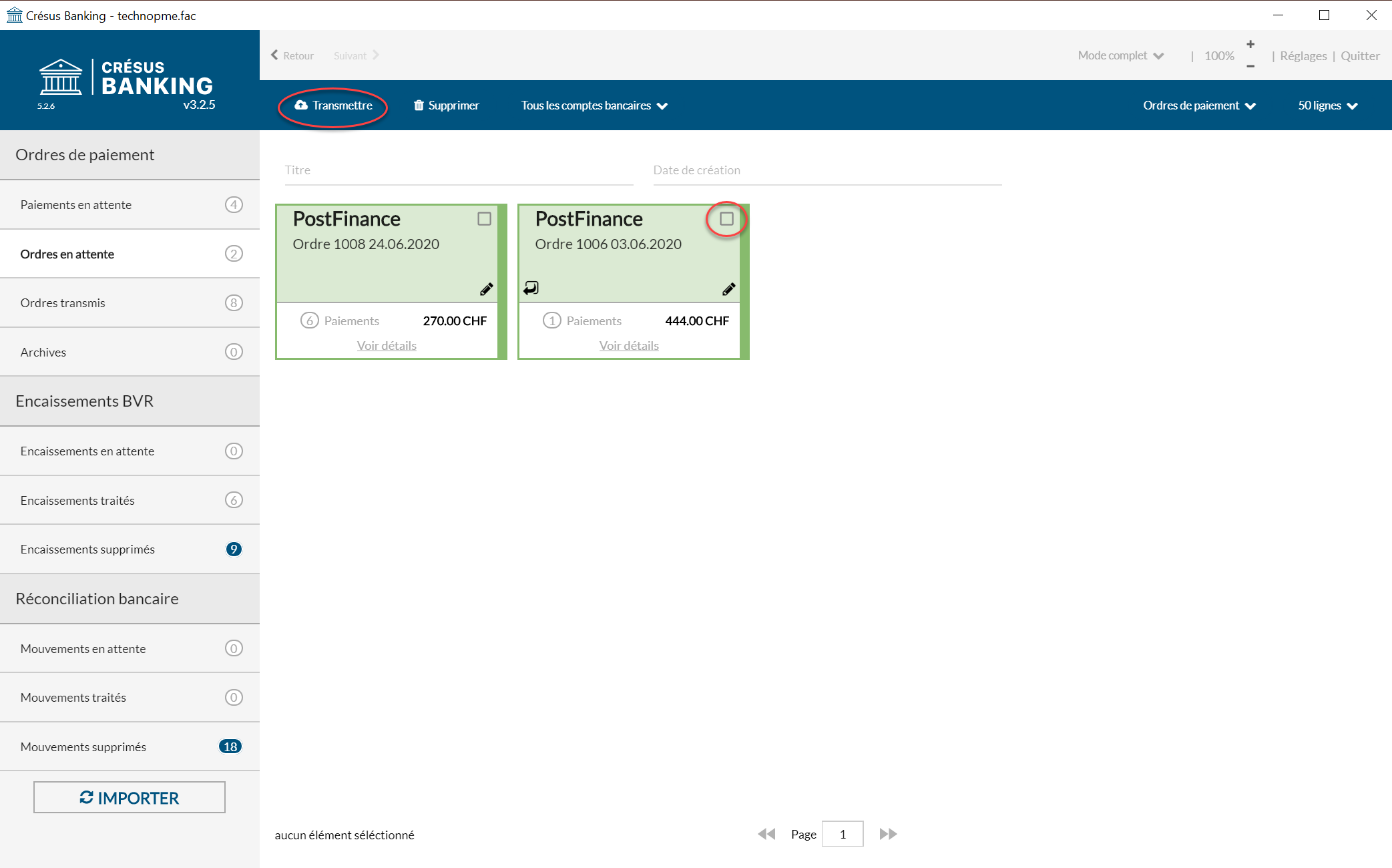Click the 444.00 CHF amount
This screenshot has height=868, width=1392.
click(697, 320)
